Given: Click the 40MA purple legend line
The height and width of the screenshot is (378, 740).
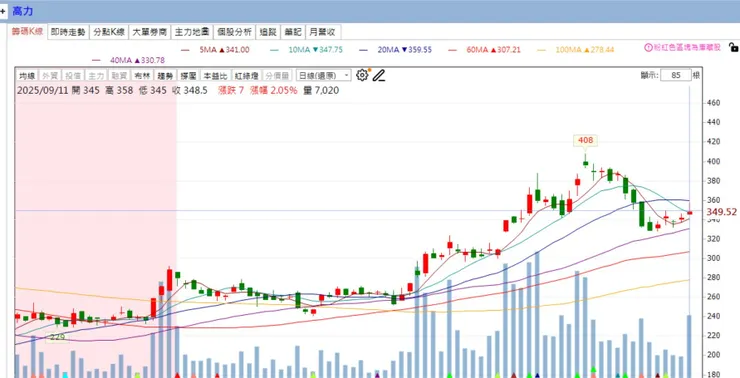Looking at the screenshot, I should click(x=96, y=60).
